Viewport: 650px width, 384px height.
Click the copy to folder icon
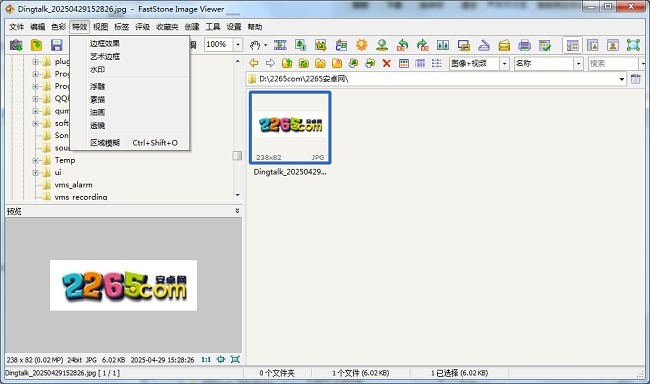354,63
